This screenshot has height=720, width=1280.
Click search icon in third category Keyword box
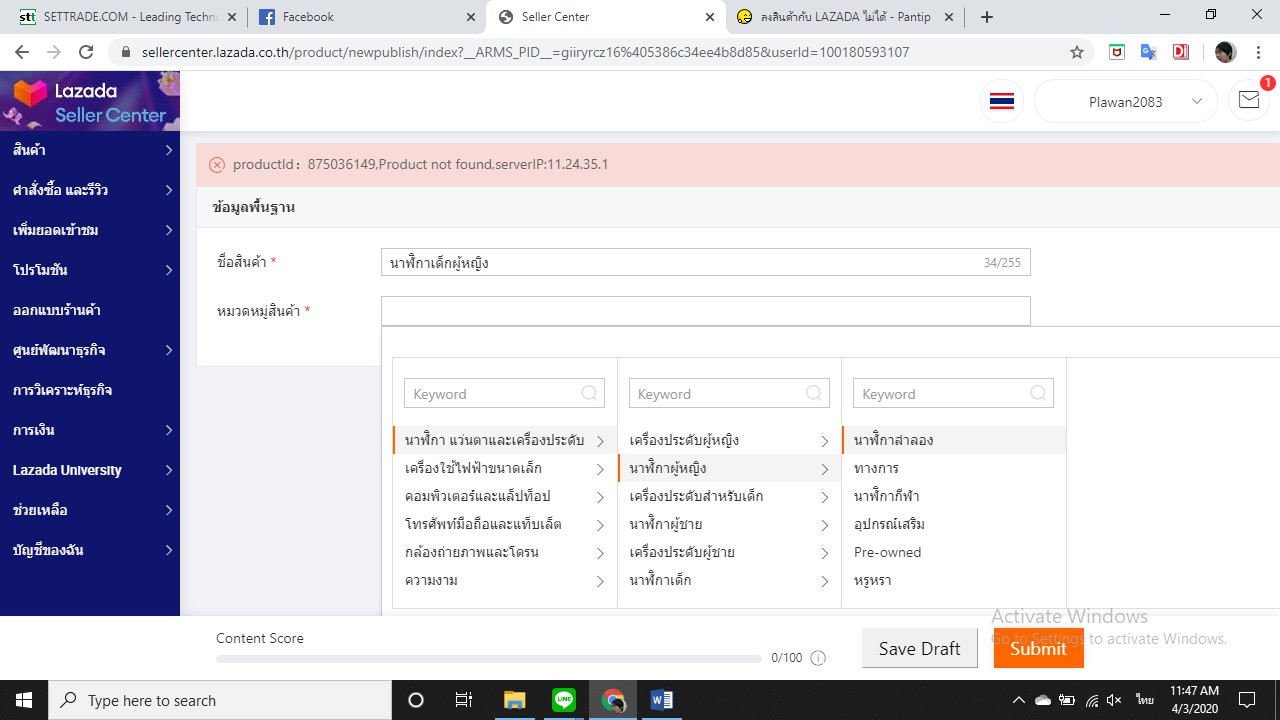[1038, 393]
